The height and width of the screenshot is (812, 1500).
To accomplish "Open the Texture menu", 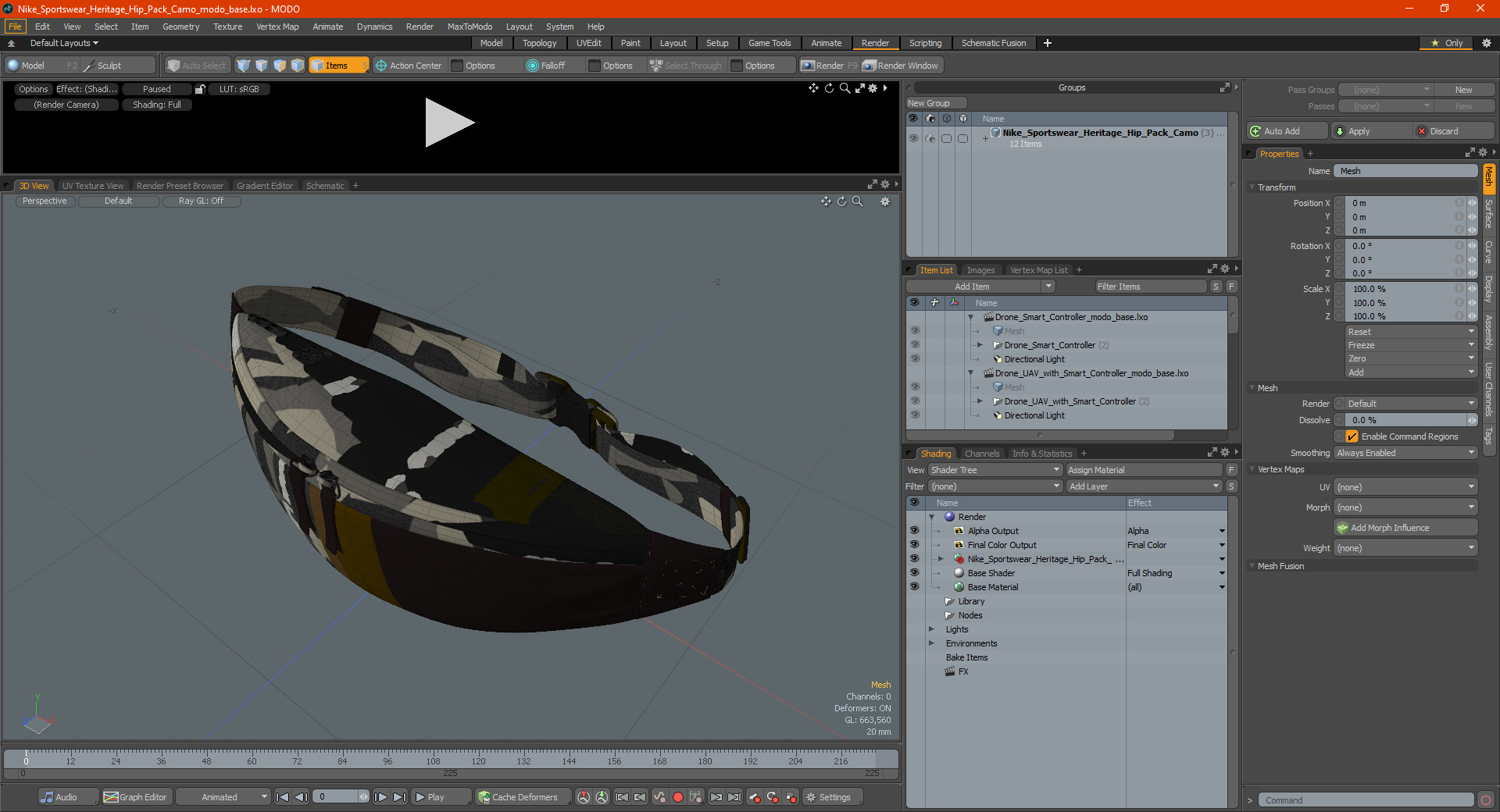I will coord(227,27).
